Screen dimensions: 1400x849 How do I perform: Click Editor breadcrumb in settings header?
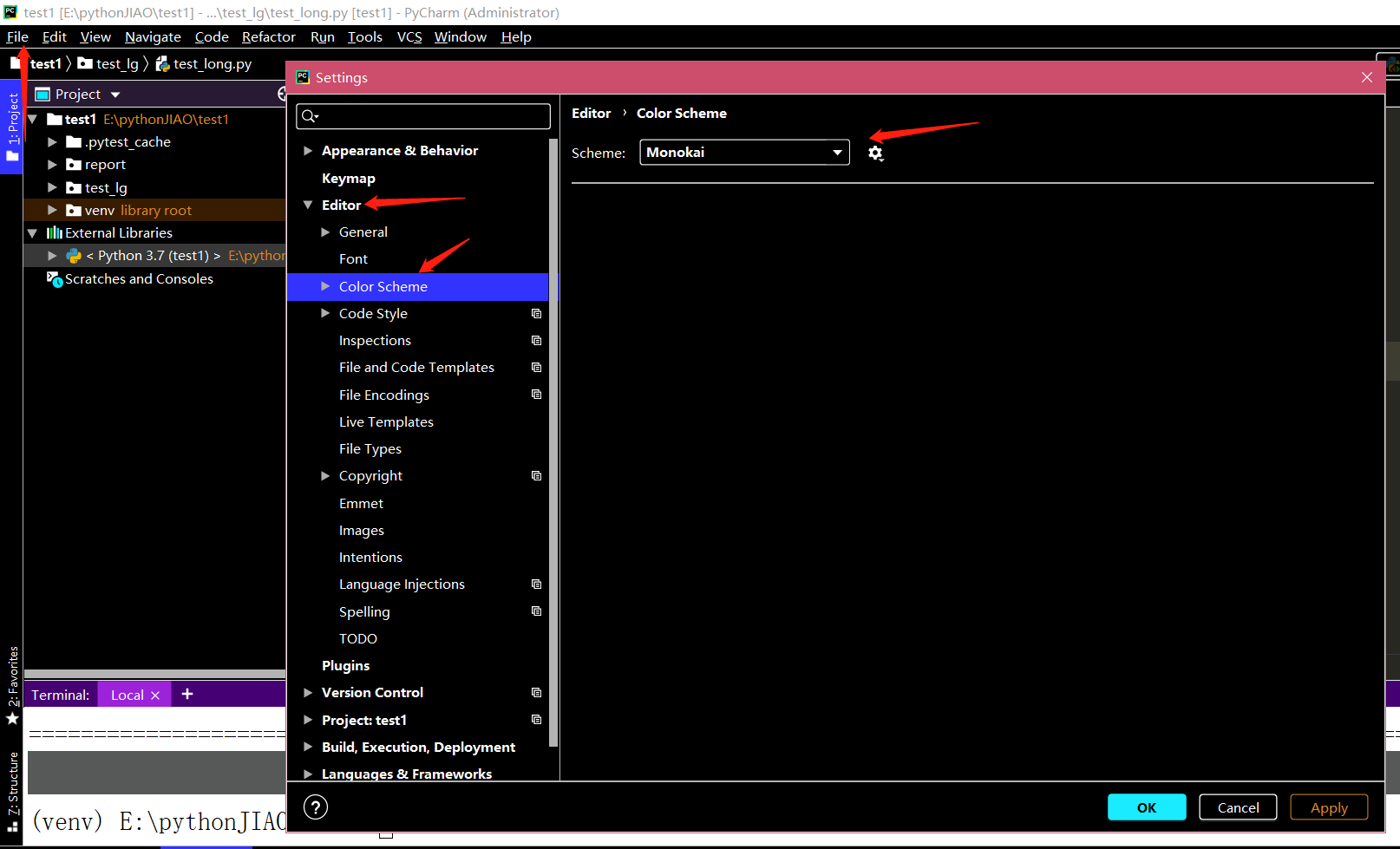[591, 114]
